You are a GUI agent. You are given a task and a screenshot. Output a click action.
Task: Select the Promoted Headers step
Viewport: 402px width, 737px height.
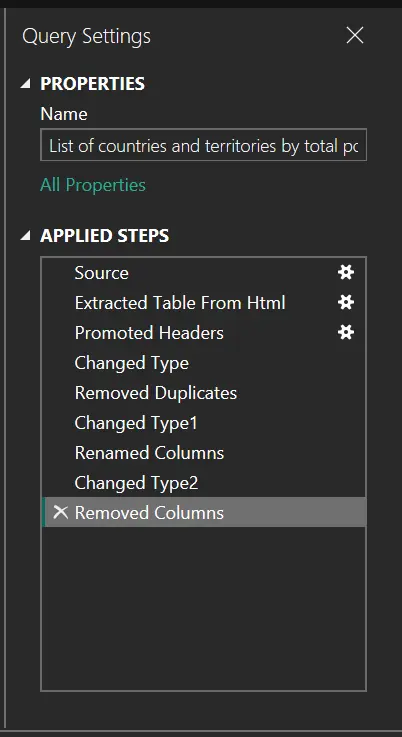pos(204,333)
